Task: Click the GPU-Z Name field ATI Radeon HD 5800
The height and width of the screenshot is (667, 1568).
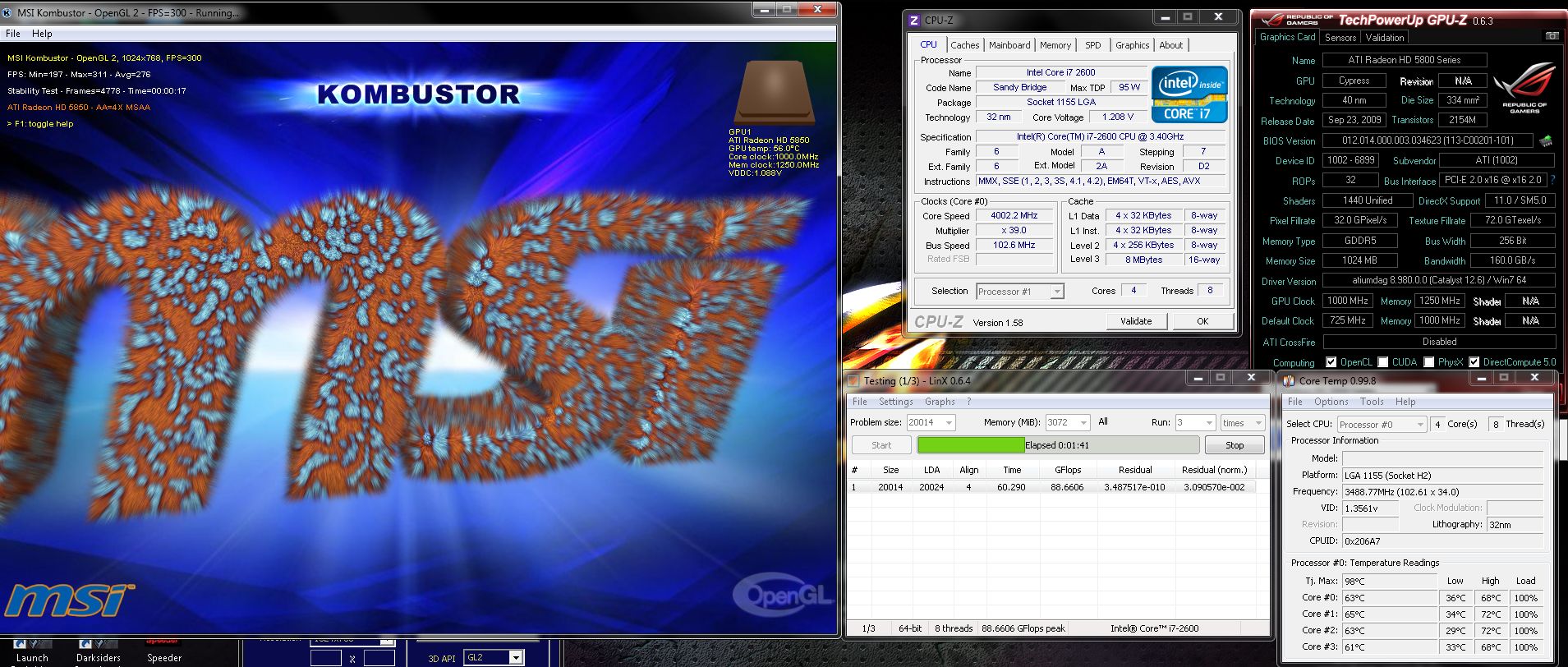Action: [x=1404, y=60]
